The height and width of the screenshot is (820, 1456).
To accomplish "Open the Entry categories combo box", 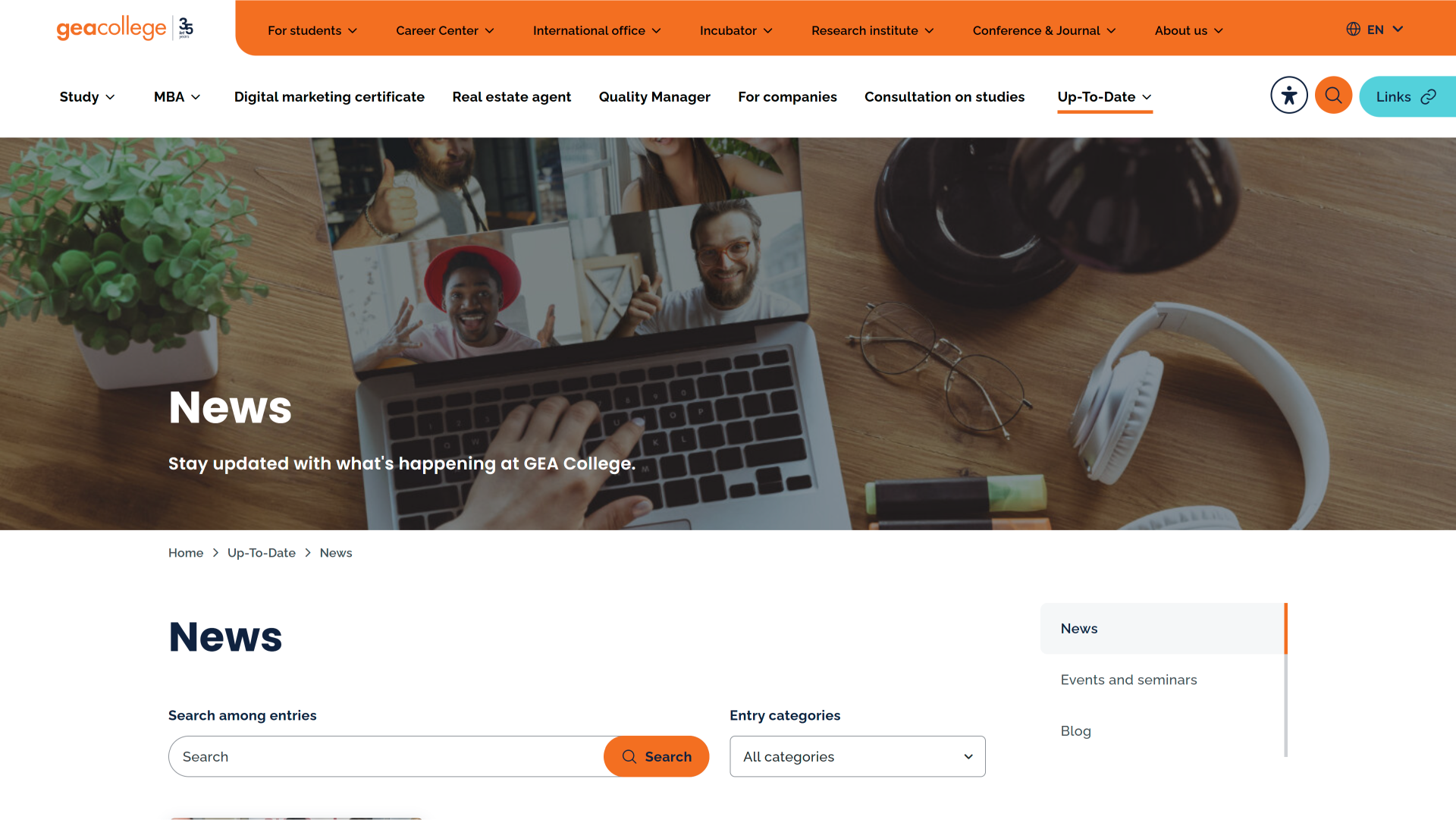I will (x=857, y=757).
